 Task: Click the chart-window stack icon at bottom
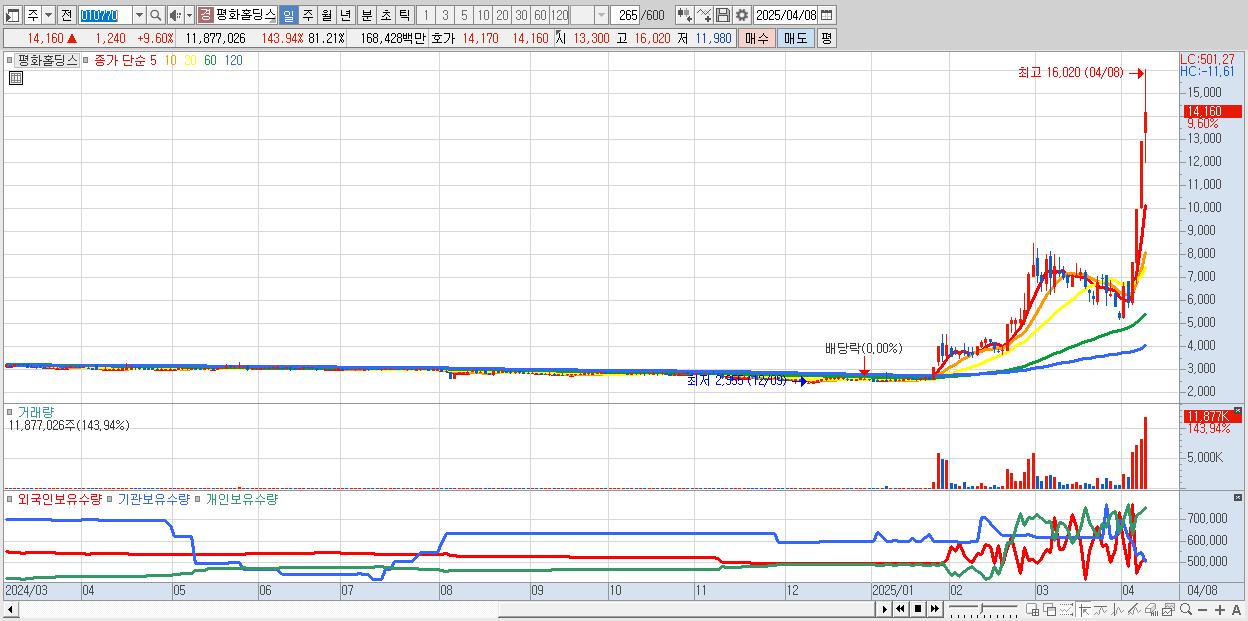tap(1169, 609)
